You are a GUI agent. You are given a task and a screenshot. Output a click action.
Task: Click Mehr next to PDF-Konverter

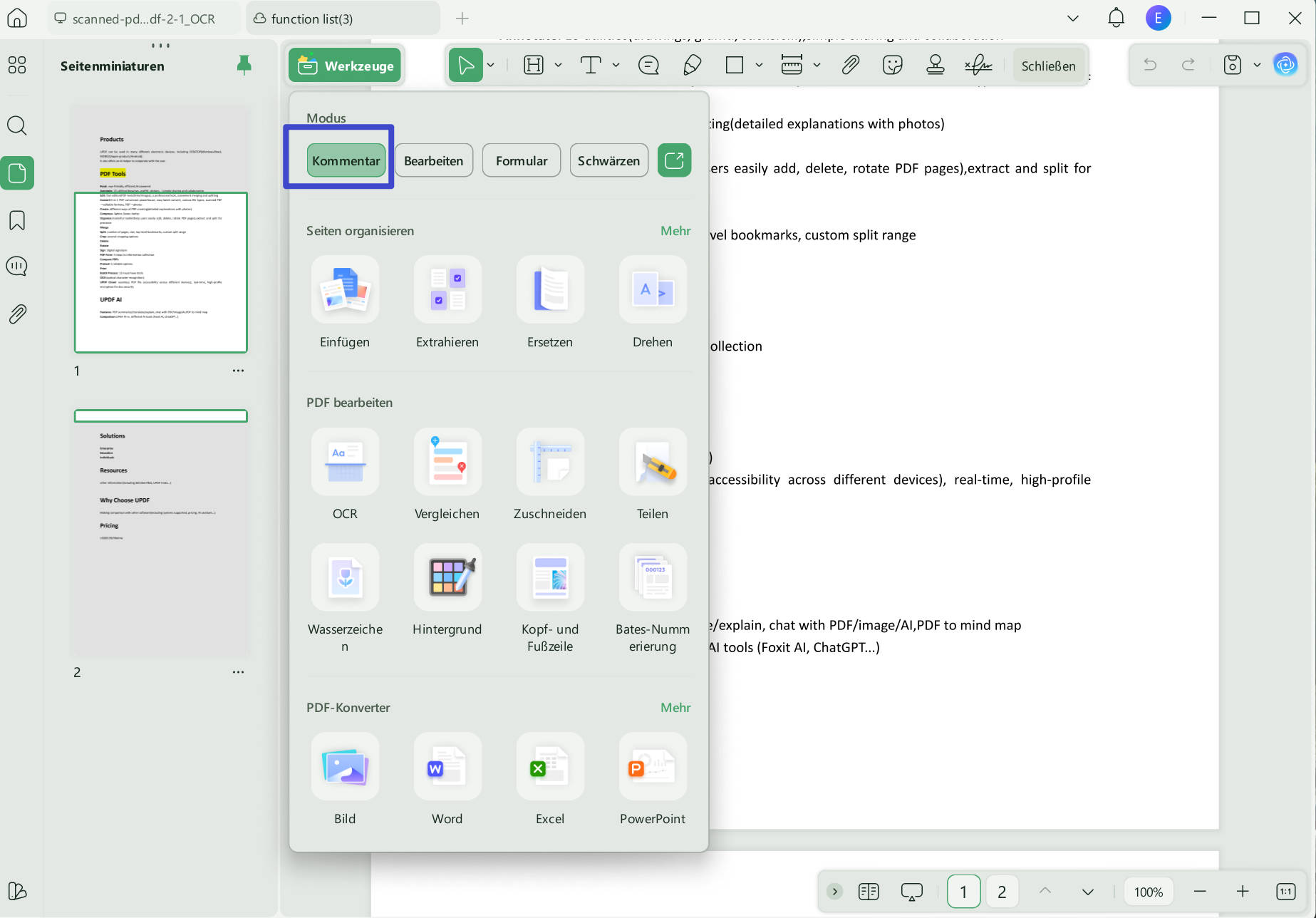click(675, 708)
